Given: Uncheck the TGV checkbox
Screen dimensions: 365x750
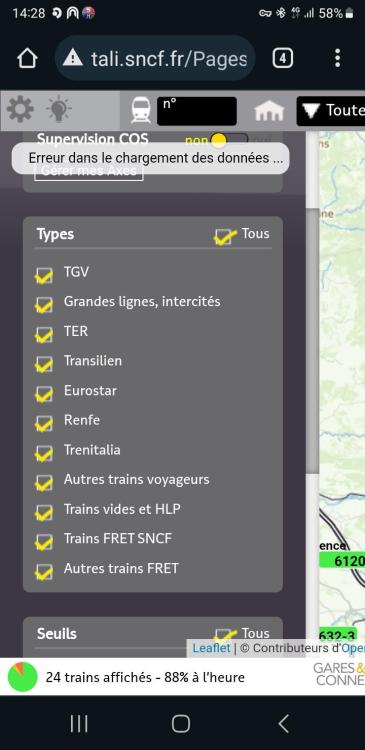Looking at the screenshot, I should [x=44, y=275].
